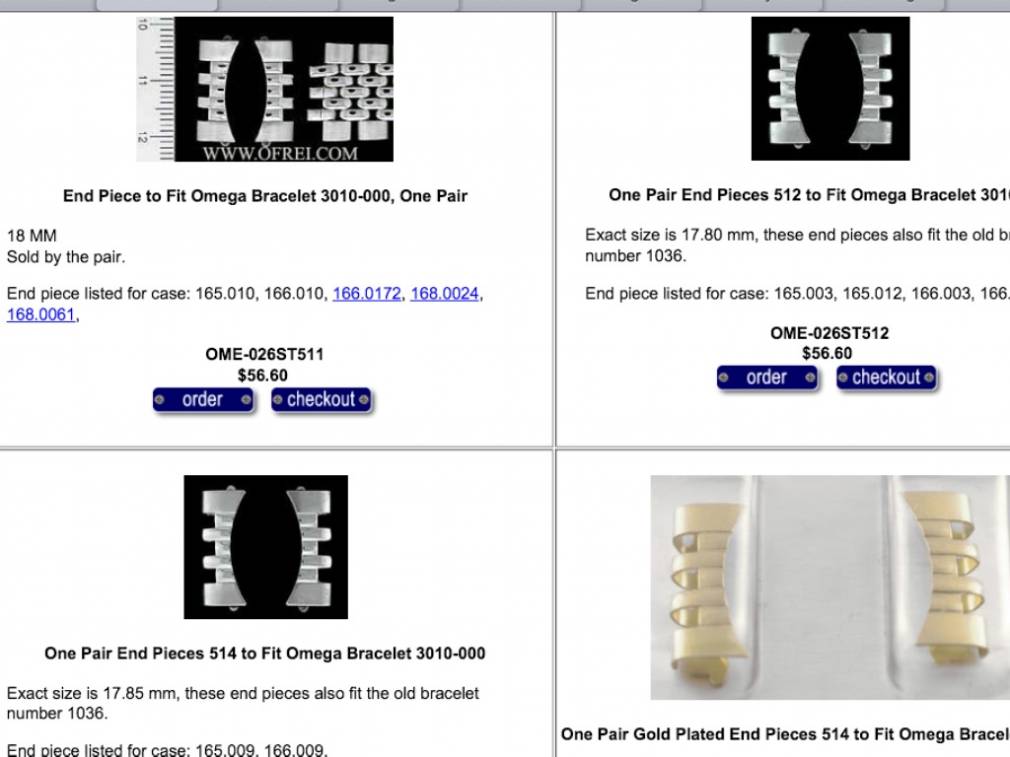Click the order button for OME-026ST511

click(203, 399)
